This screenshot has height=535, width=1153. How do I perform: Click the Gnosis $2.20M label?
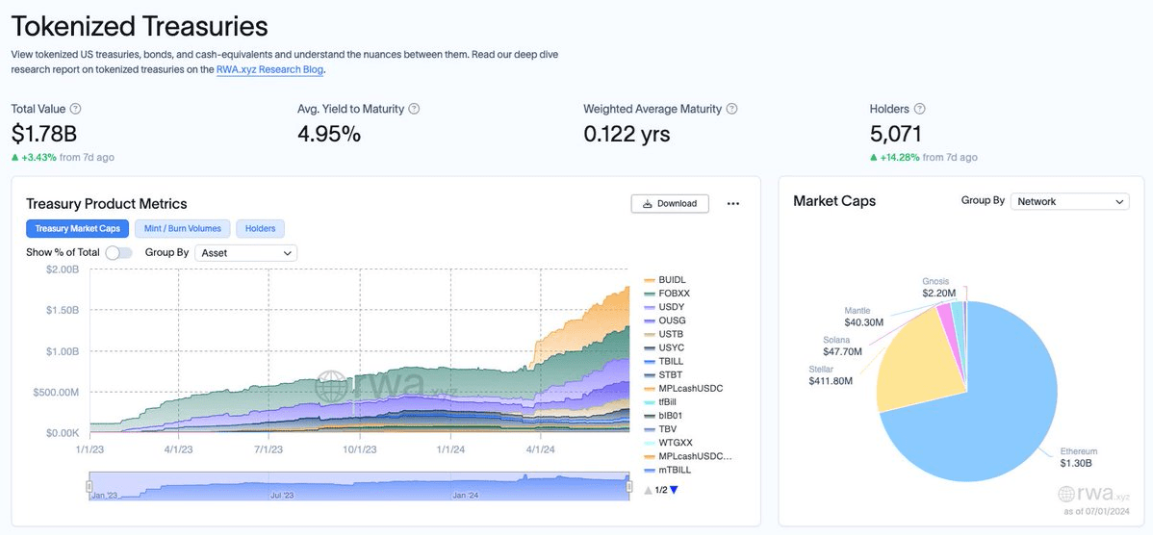click(939, 287)
